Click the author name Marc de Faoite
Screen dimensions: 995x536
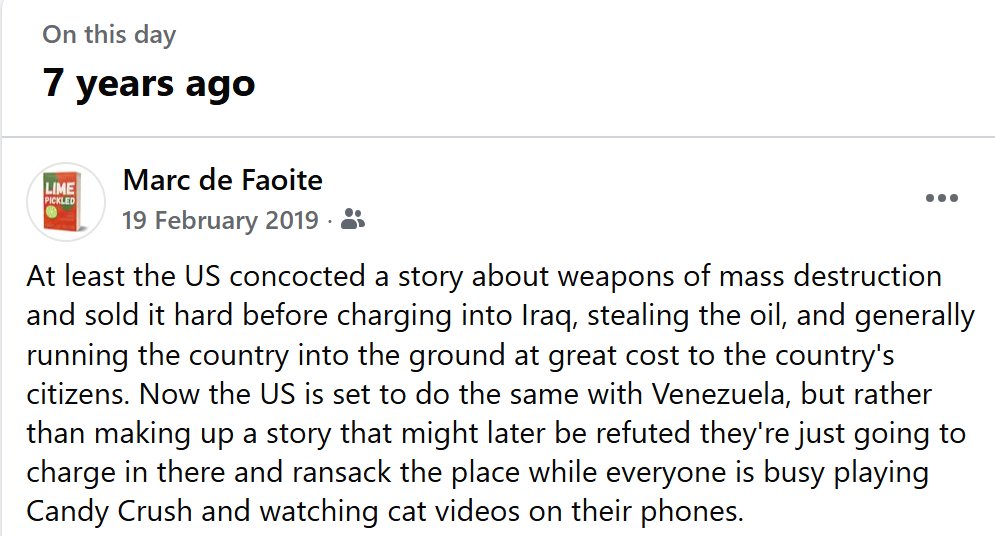click(x=222, y=180)
